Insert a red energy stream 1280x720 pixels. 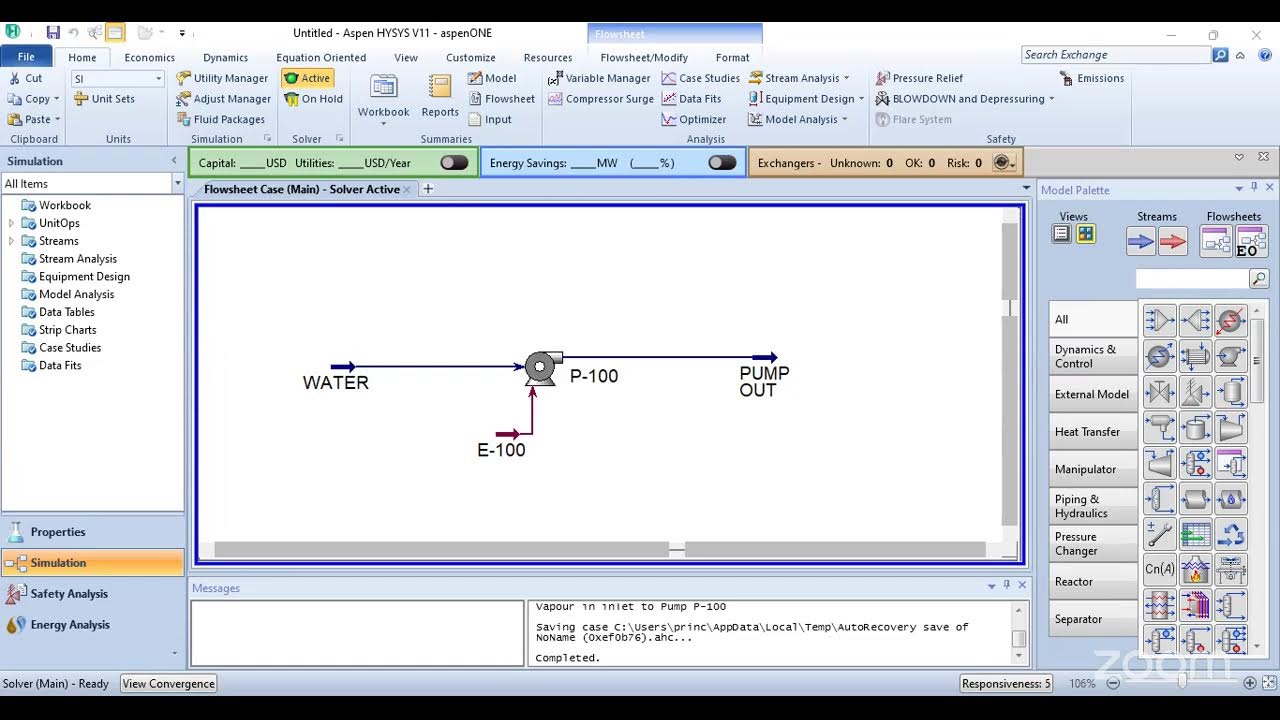tap(1173, 241)
